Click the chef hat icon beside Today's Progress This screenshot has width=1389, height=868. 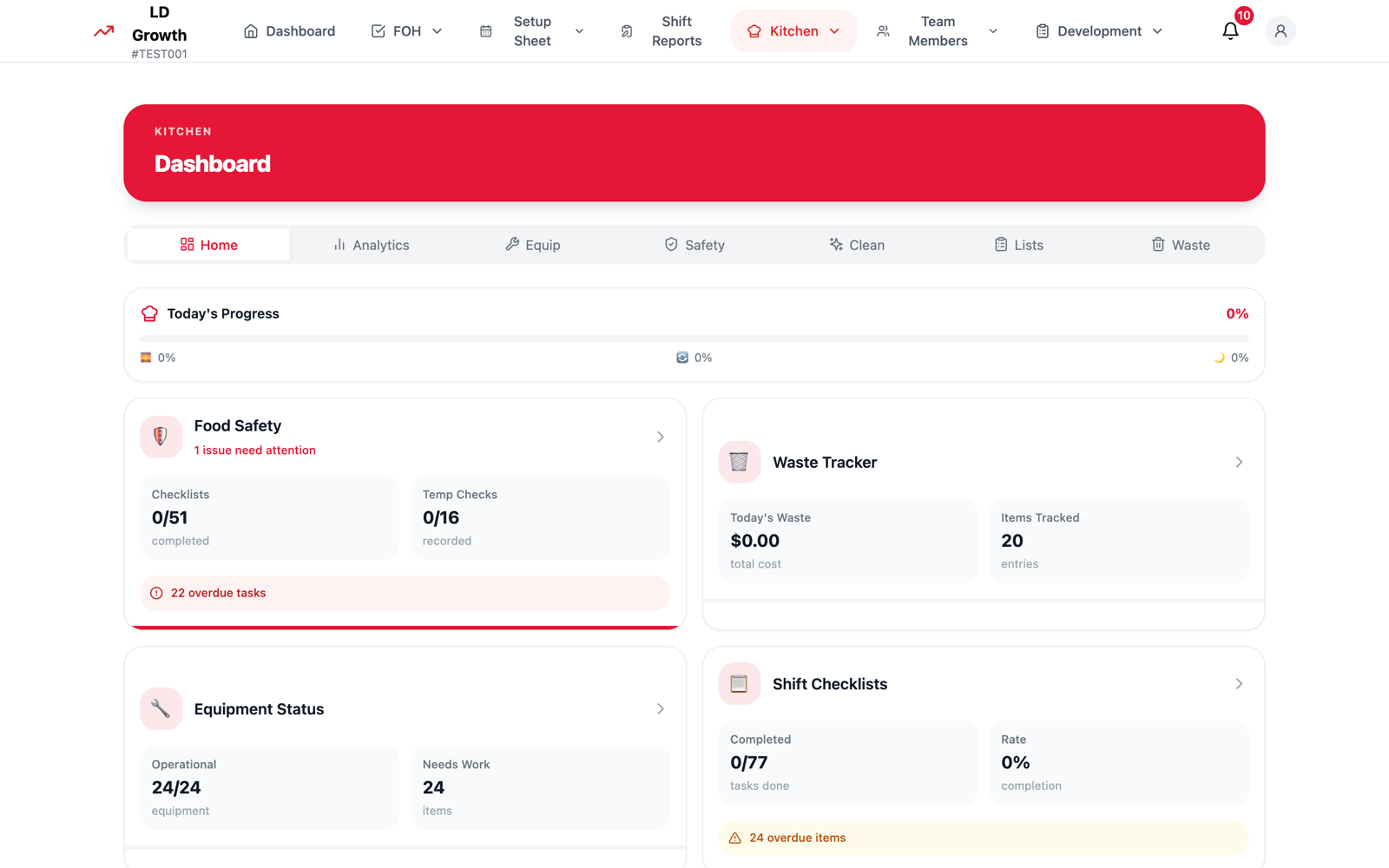(149, 313)
